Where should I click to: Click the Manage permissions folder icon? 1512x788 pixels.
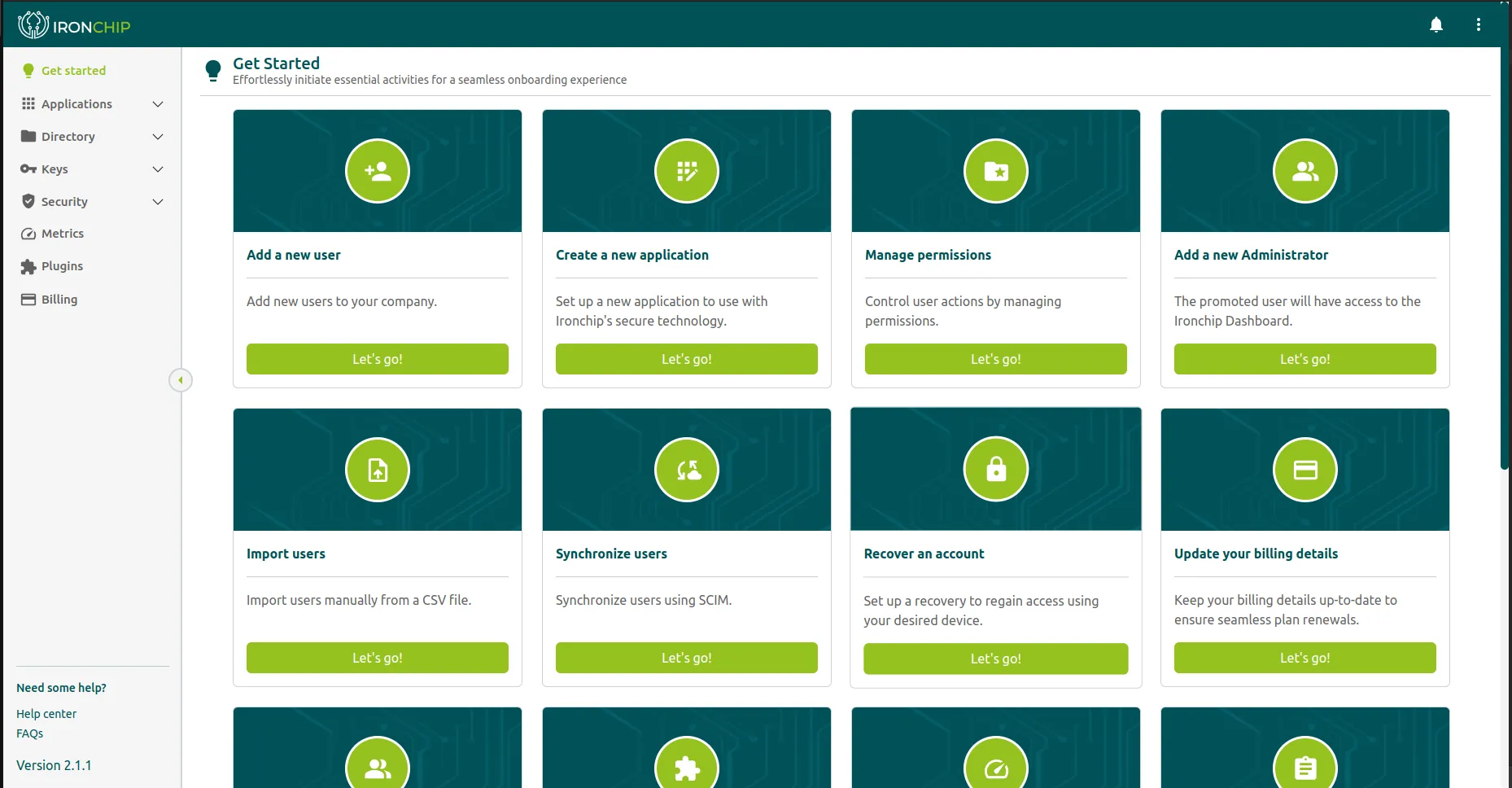pyautogui.click(x=996, y=171)
